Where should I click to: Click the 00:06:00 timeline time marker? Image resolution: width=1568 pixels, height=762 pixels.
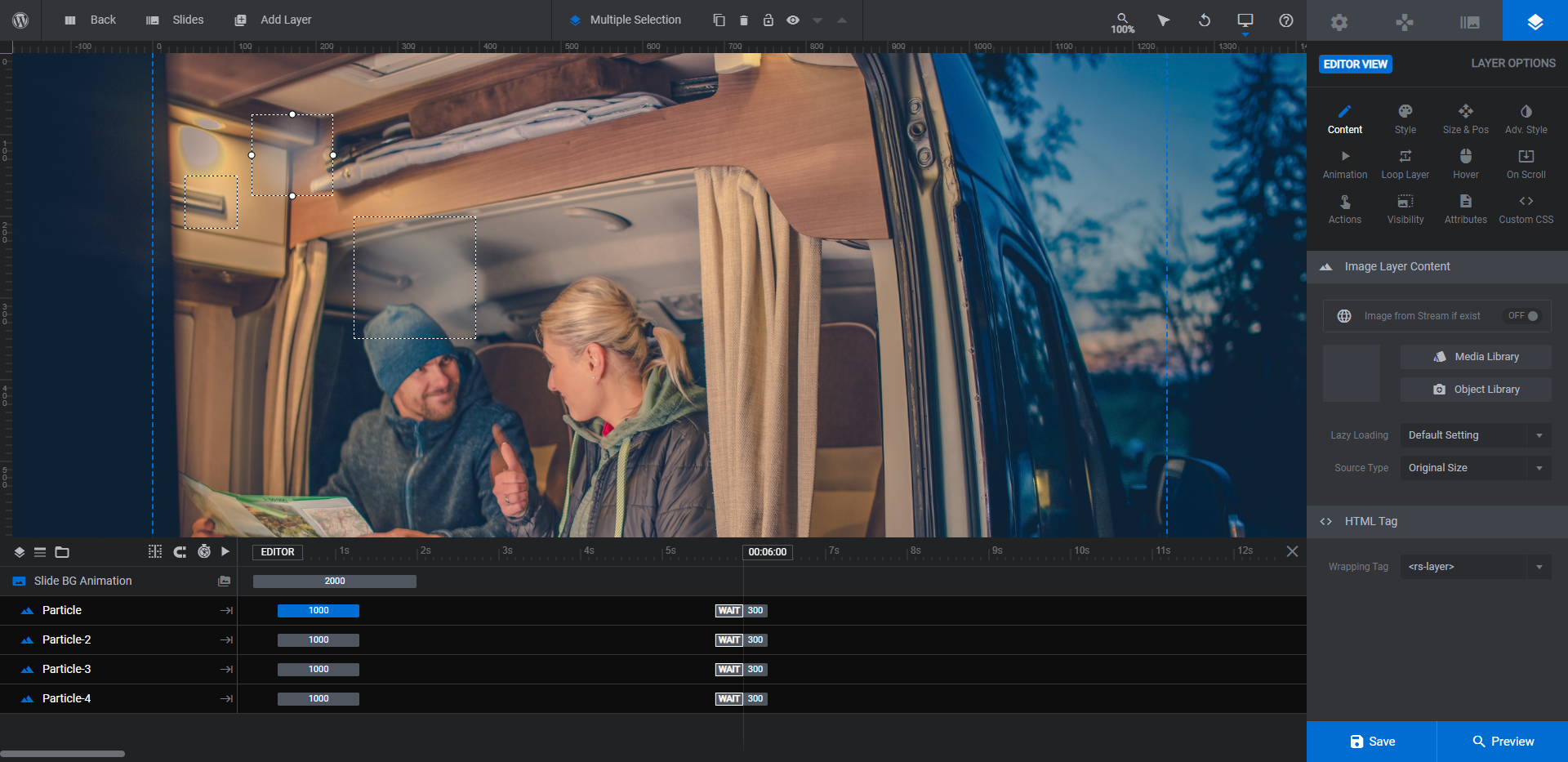click(x=768, y=552)
